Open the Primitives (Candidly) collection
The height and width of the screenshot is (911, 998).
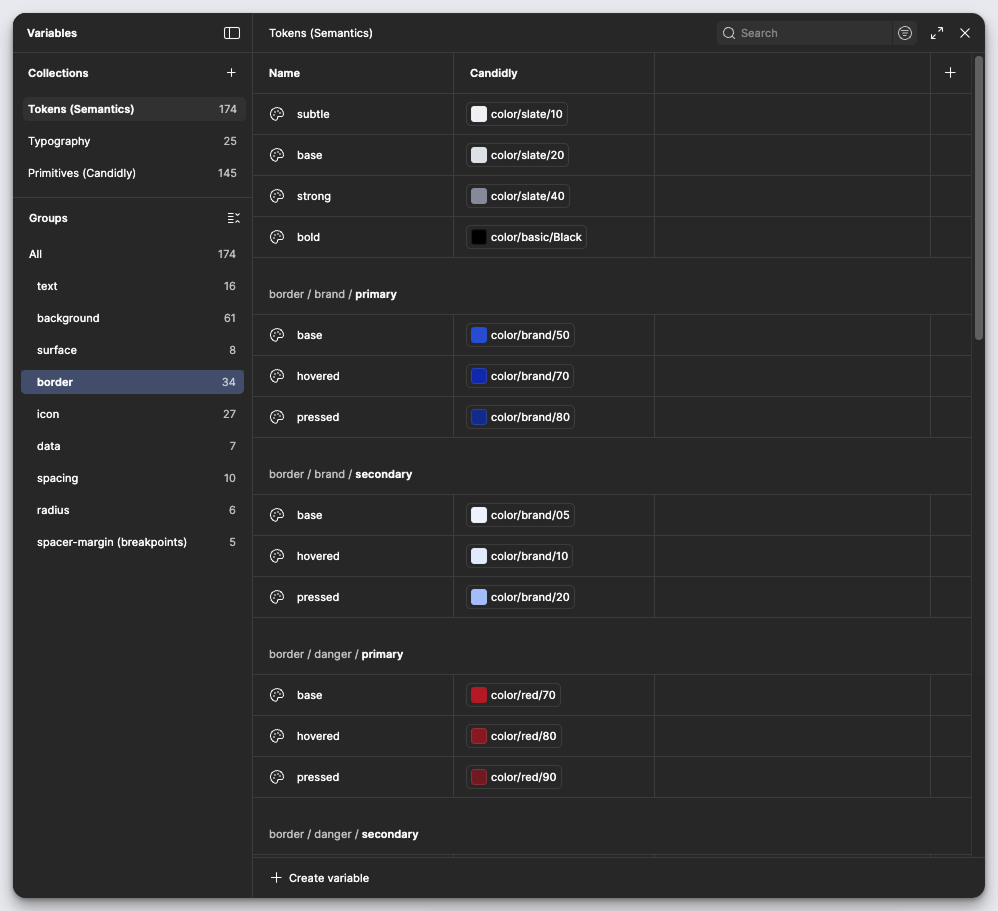click(83, 173)
